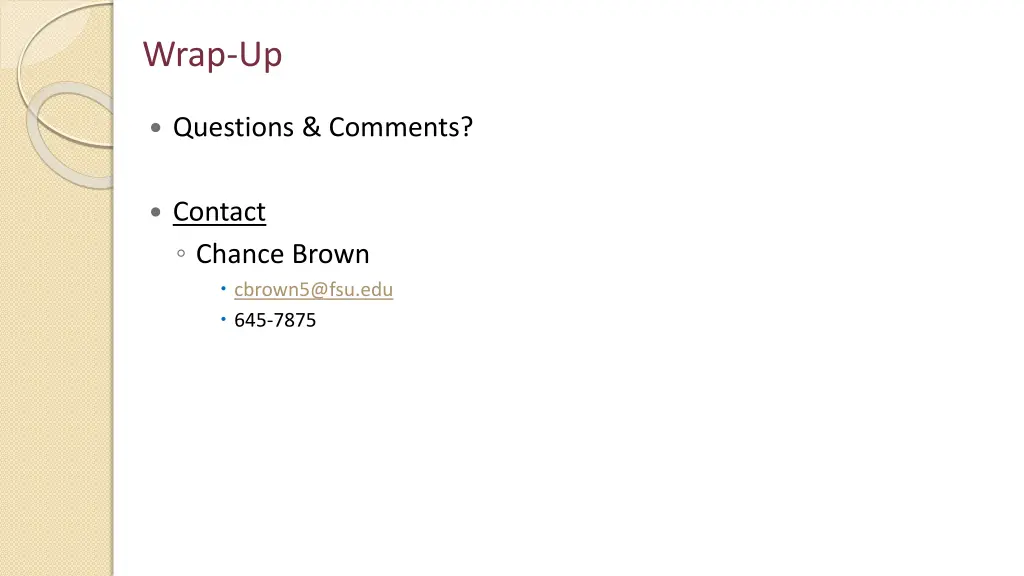Screen dimensions: 1024x576
Task: Click the small blue bullet before the email
Action: 223,288
